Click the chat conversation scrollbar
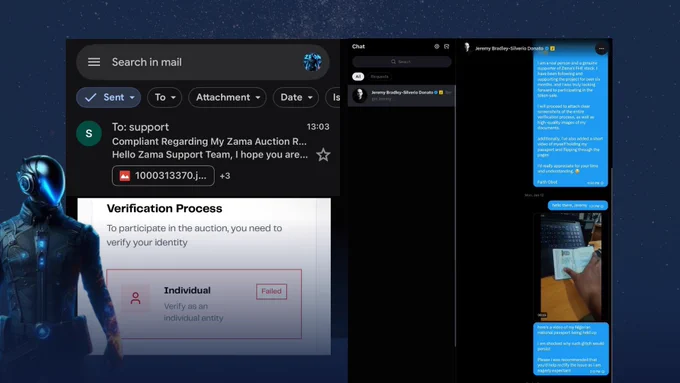Image resolution: width=680 pixels, height=383 pixels. [x=611, y=276]
